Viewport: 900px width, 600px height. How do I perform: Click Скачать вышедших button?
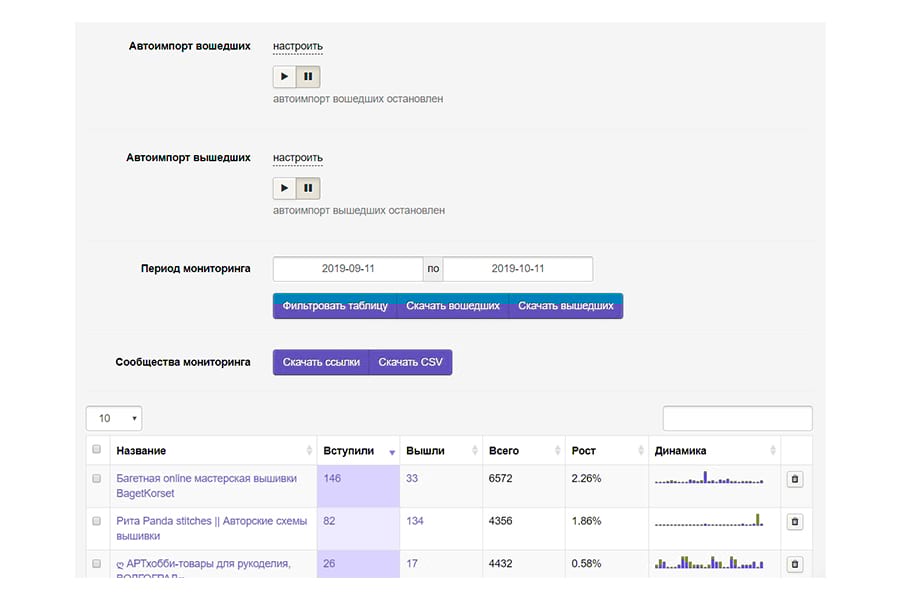tap(566, 306)
